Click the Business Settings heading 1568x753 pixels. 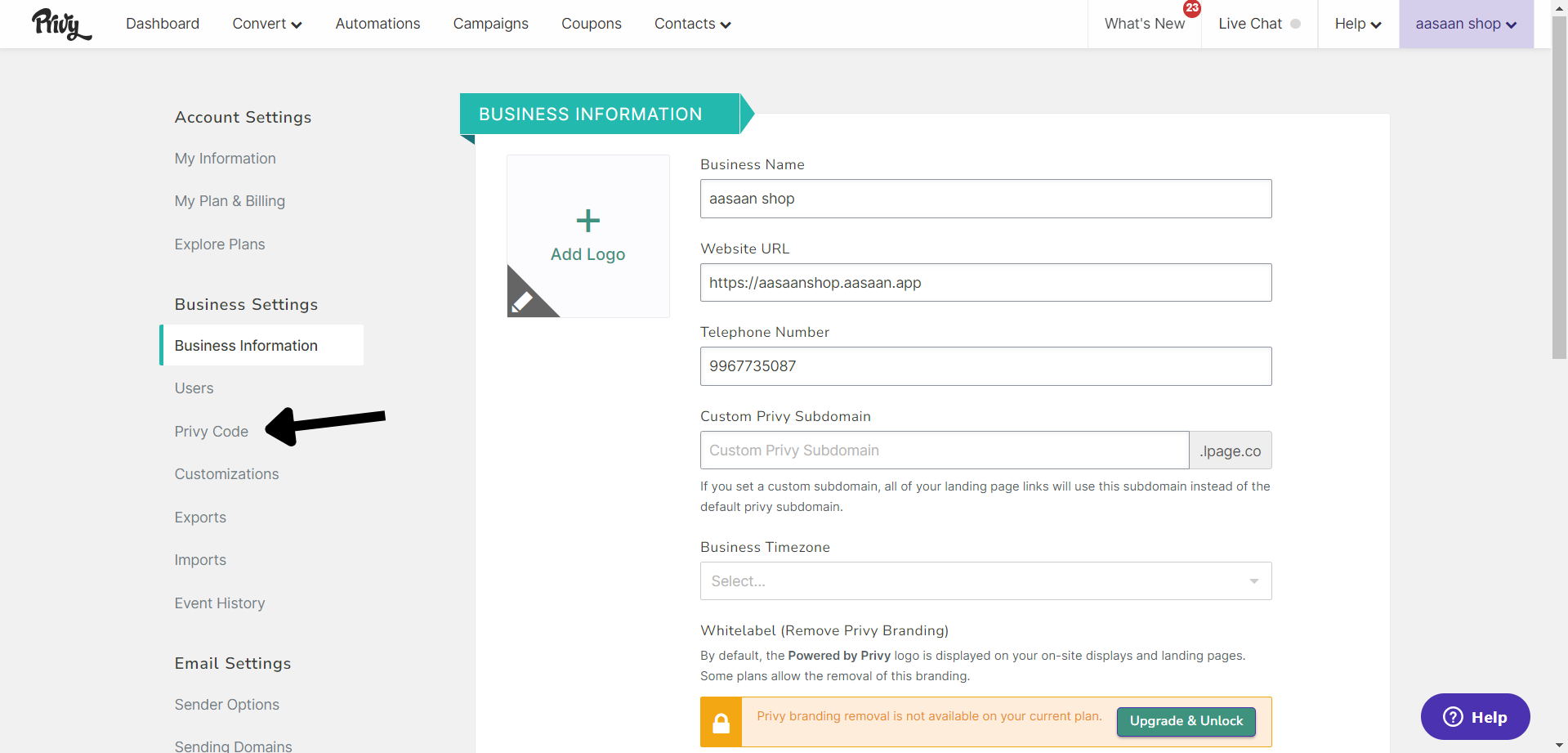(x=246, y=304)
